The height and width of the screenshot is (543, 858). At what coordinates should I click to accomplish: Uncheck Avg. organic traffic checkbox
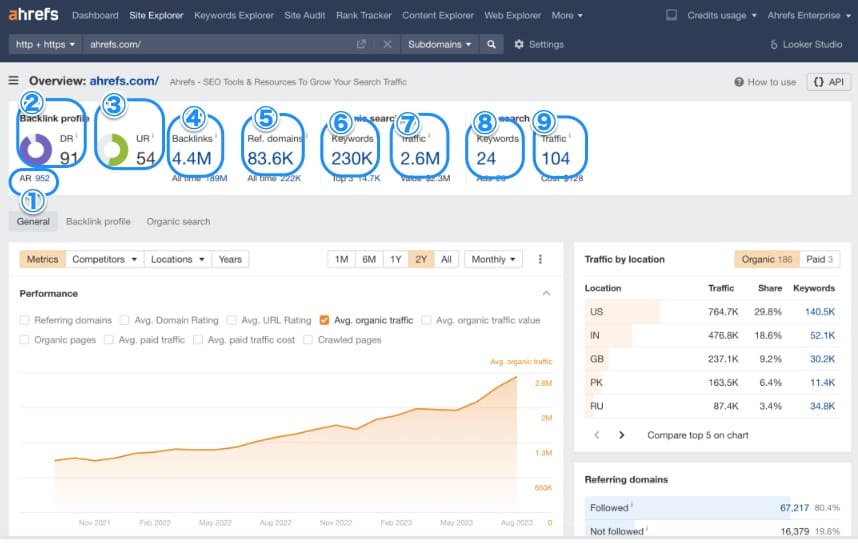pos(324,320)
